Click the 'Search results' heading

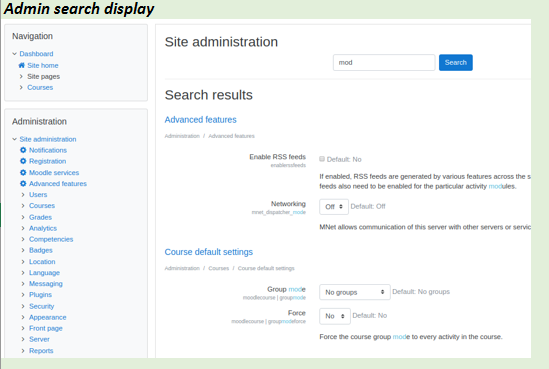[x=209, y=95]
